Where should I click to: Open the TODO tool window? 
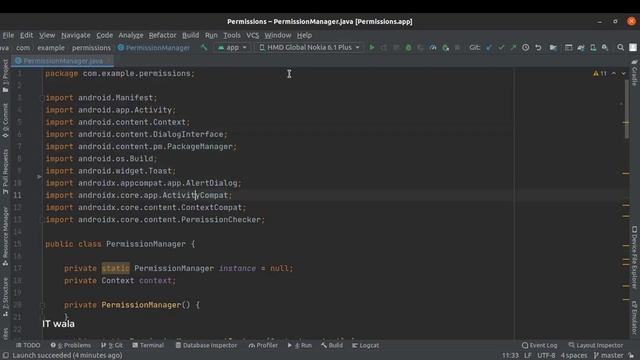(28, 345)
